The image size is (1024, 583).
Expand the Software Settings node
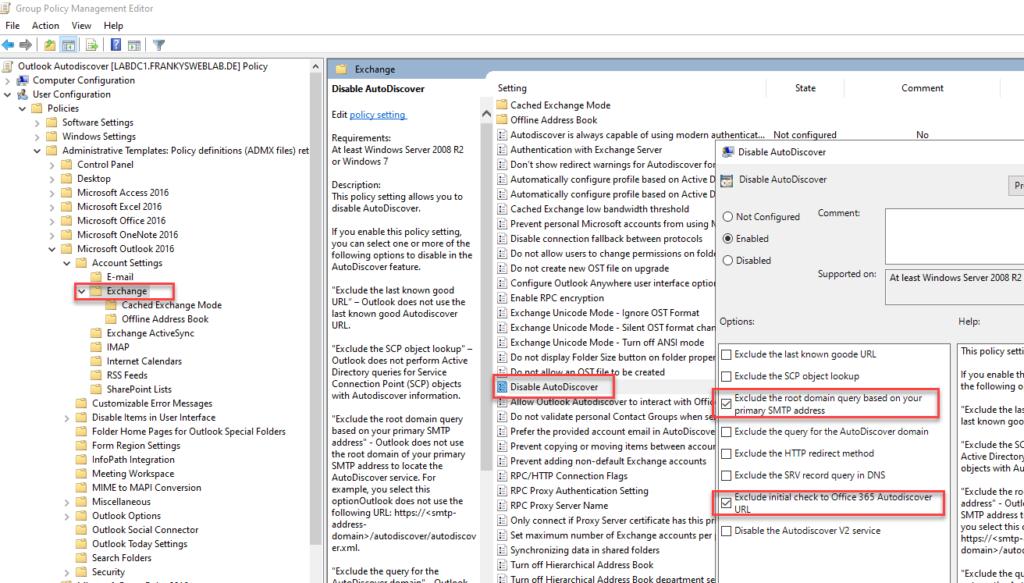37,123
